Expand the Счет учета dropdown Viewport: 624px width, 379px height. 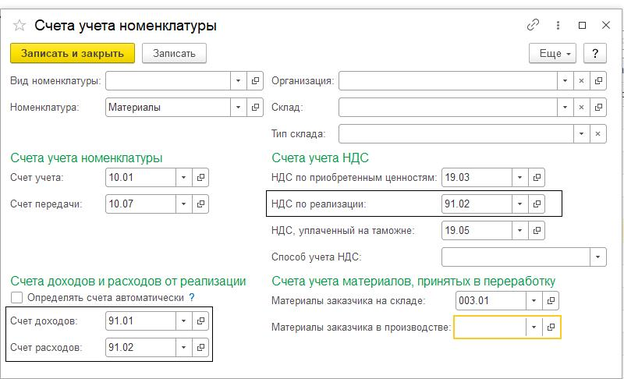coord(183,178)
